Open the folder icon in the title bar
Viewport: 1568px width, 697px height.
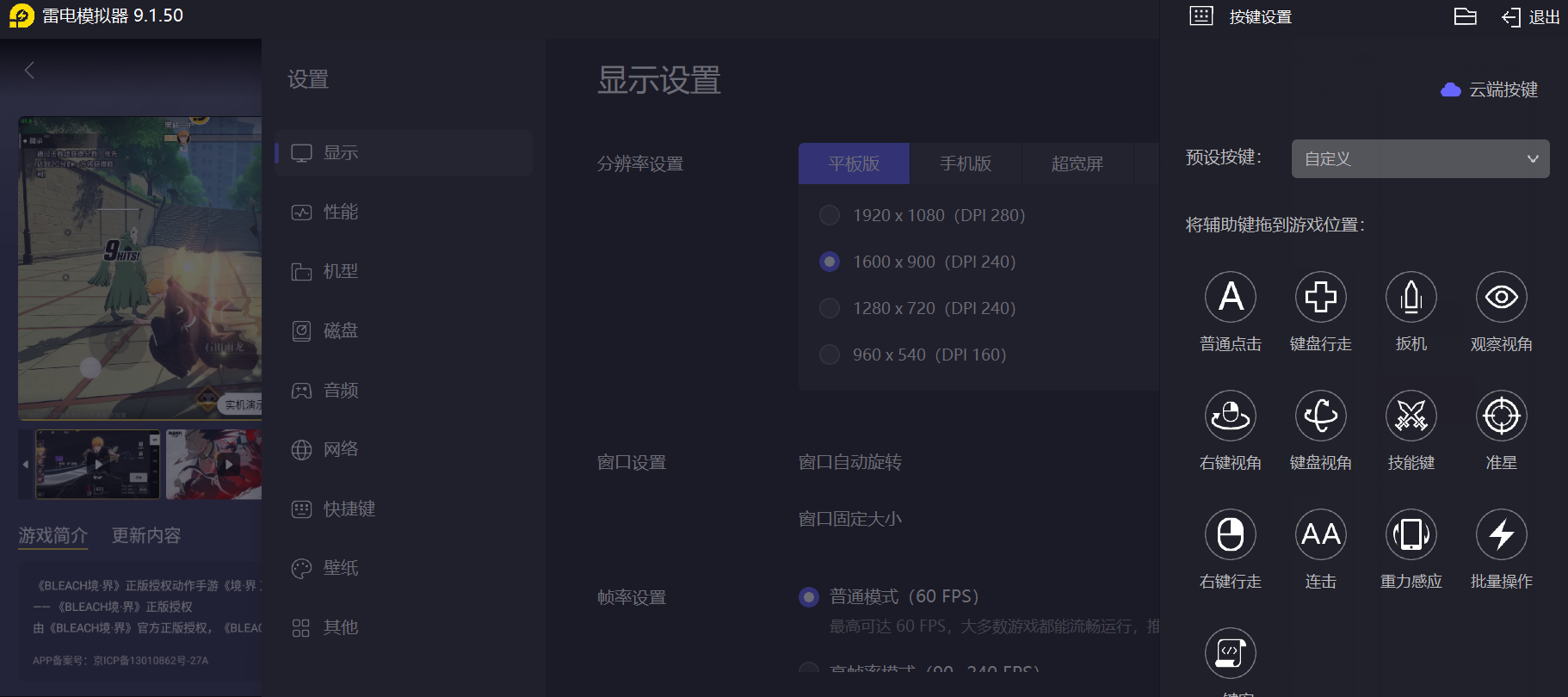click(x=1466, y=16)
